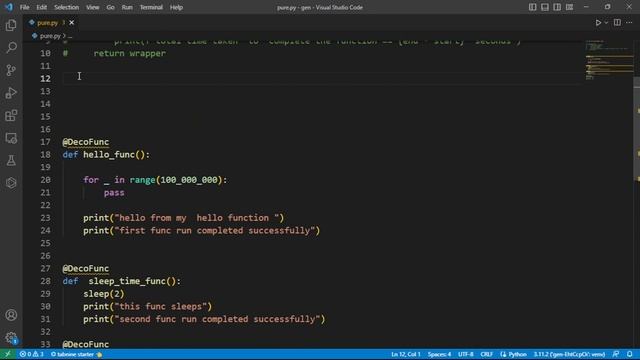This screenshot has height=360, width=640.
Task: Click Ln 12, Col 1 position indicator
Action: (405, 354)
